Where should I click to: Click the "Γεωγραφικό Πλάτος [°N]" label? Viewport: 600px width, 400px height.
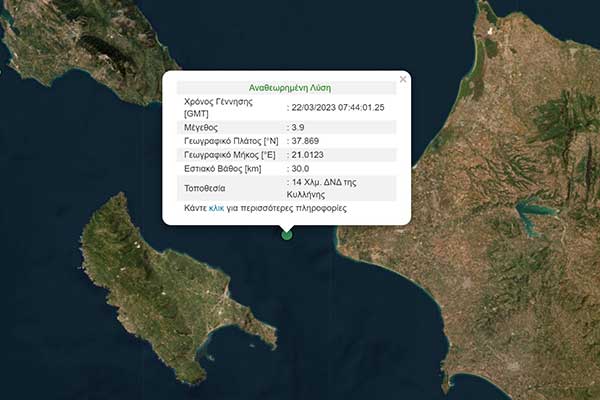231,142
